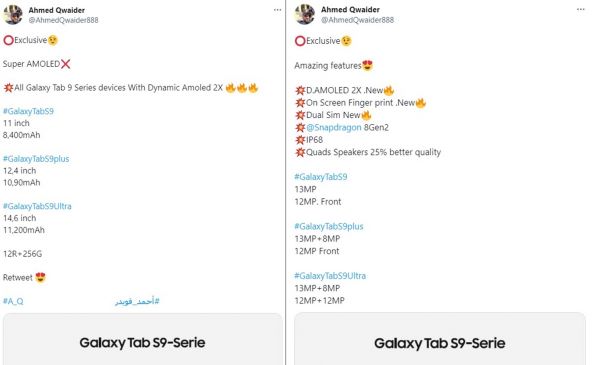Open the #GalaxyTabS9plus hashtag in left tweet
This screenshot has height=365, width=592.
point(36,159)
